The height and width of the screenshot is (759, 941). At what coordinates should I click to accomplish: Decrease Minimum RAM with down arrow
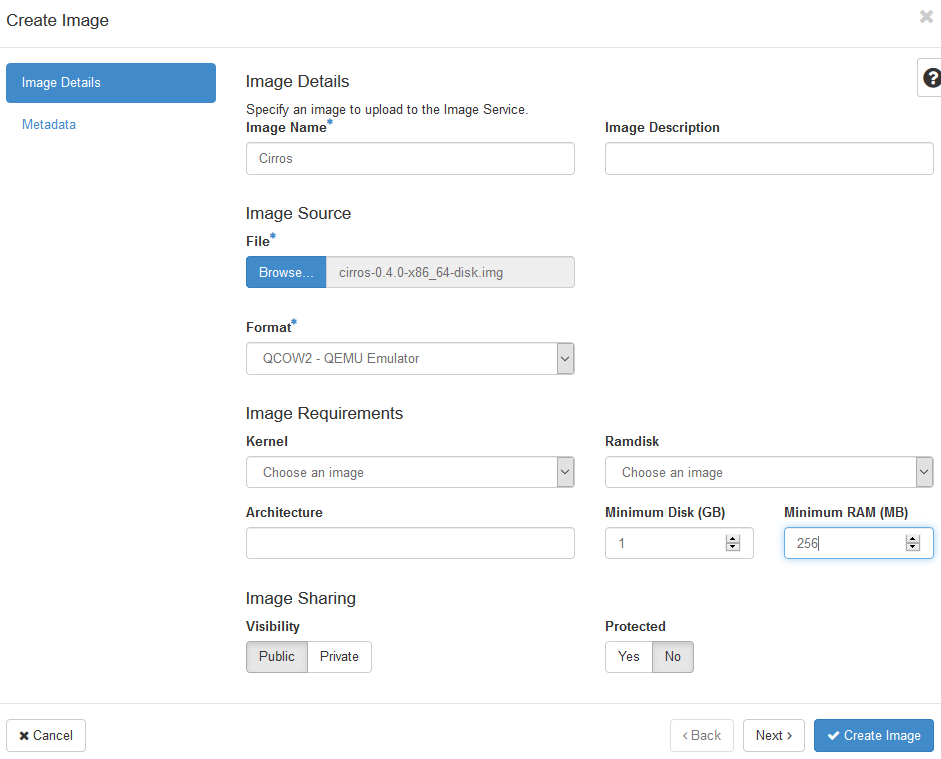click(x=913, y=547)
